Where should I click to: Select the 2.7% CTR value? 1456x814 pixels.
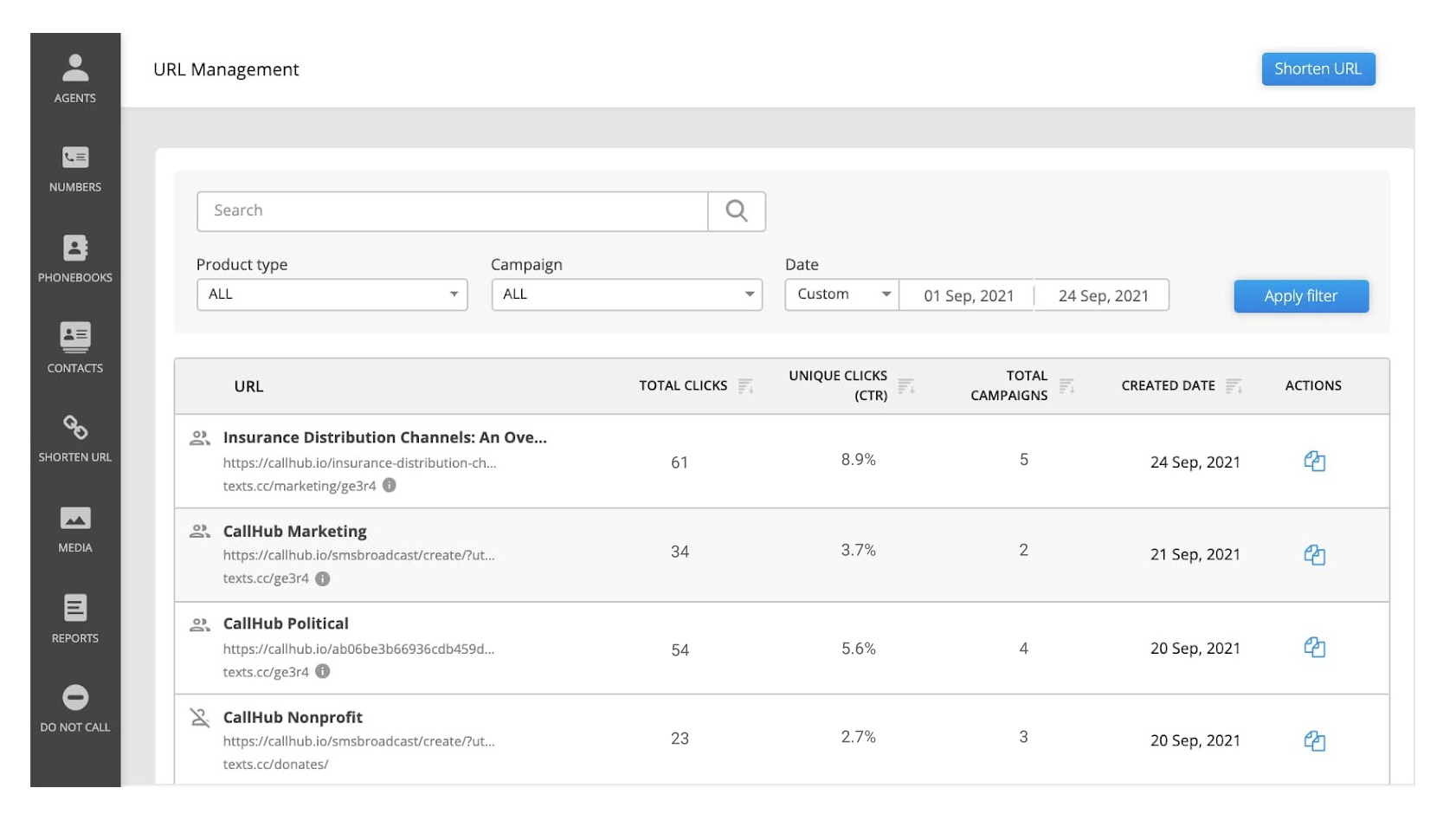point(859,737)
